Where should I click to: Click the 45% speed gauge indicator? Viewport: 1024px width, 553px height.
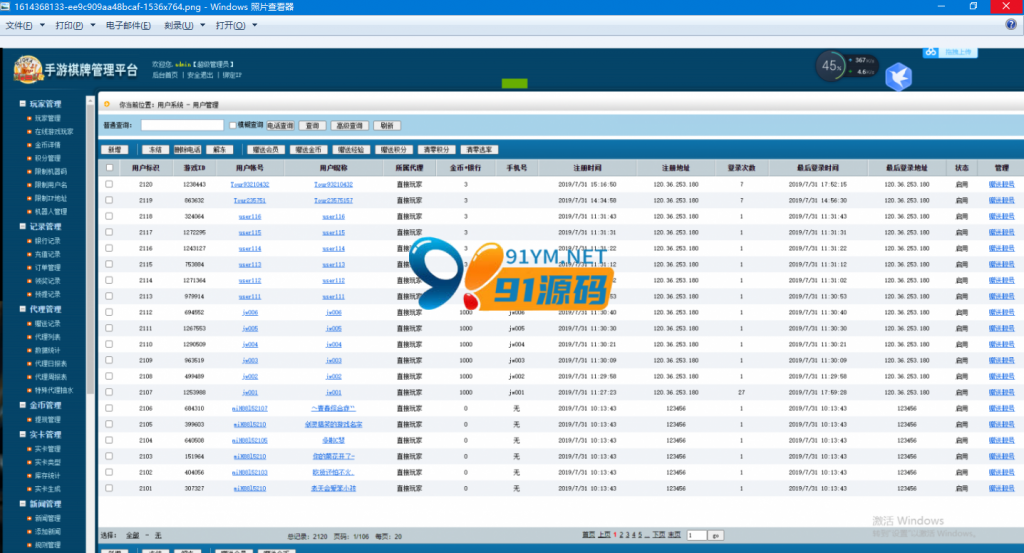831,66
